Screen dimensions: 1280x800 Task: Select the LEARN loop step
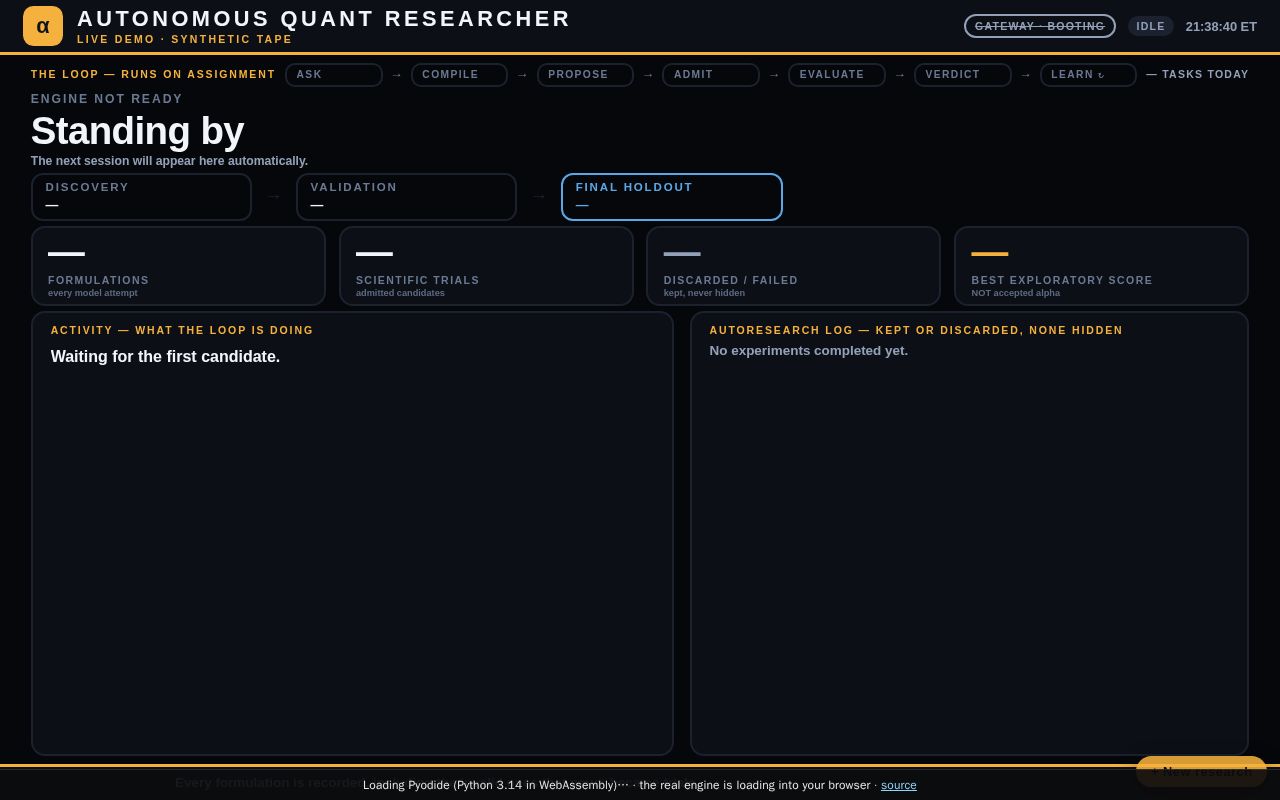[1088, 75]
